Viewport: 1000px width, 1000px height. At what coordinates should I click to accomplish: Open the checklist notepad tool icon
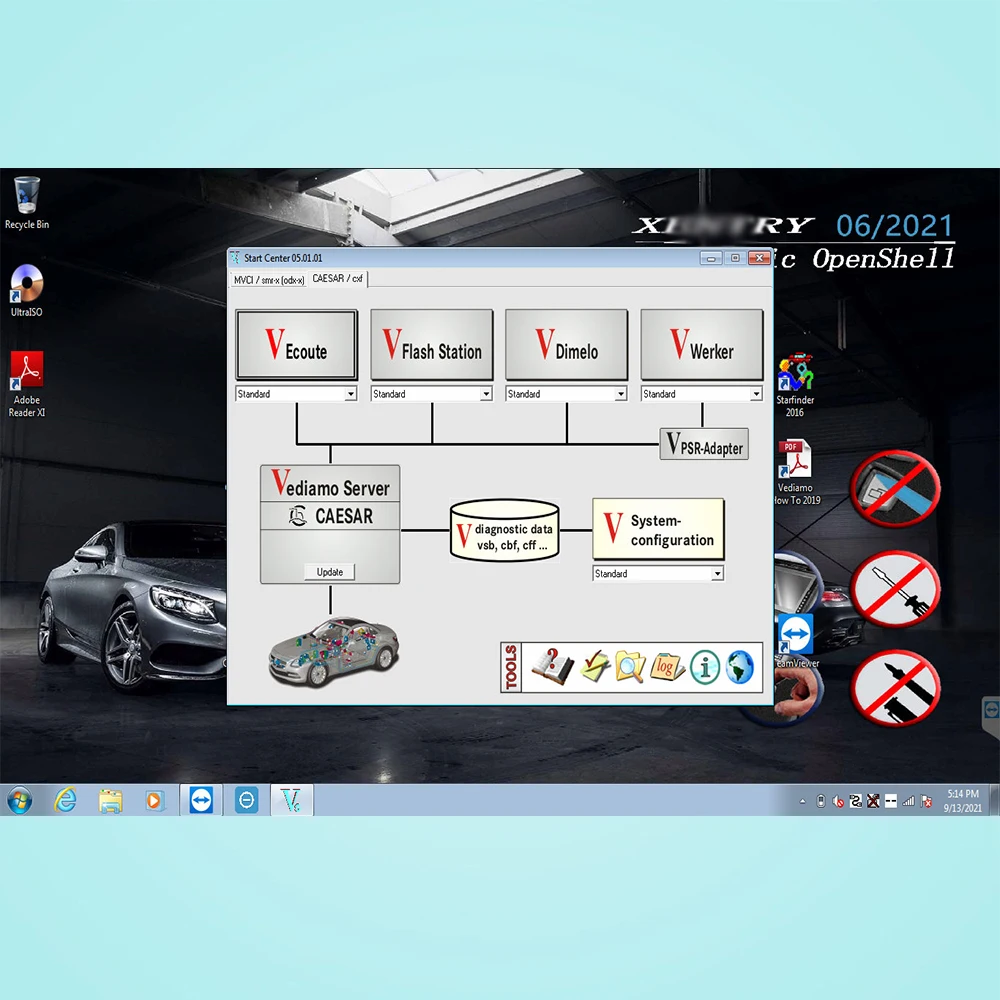594,667
